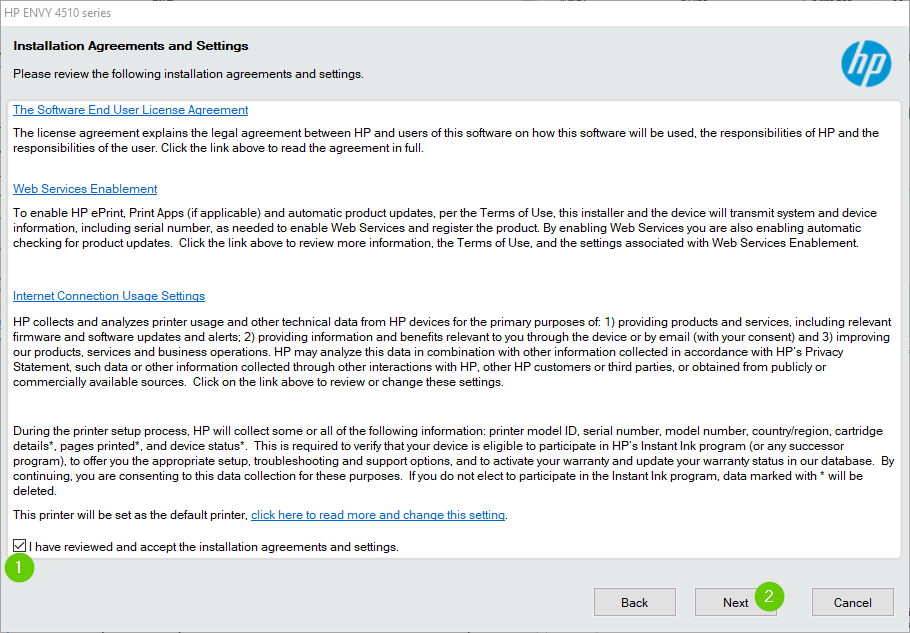This screenshot has height=633, width=910.
Task: Open the default printer settings link
Action: tap(377, 515)
